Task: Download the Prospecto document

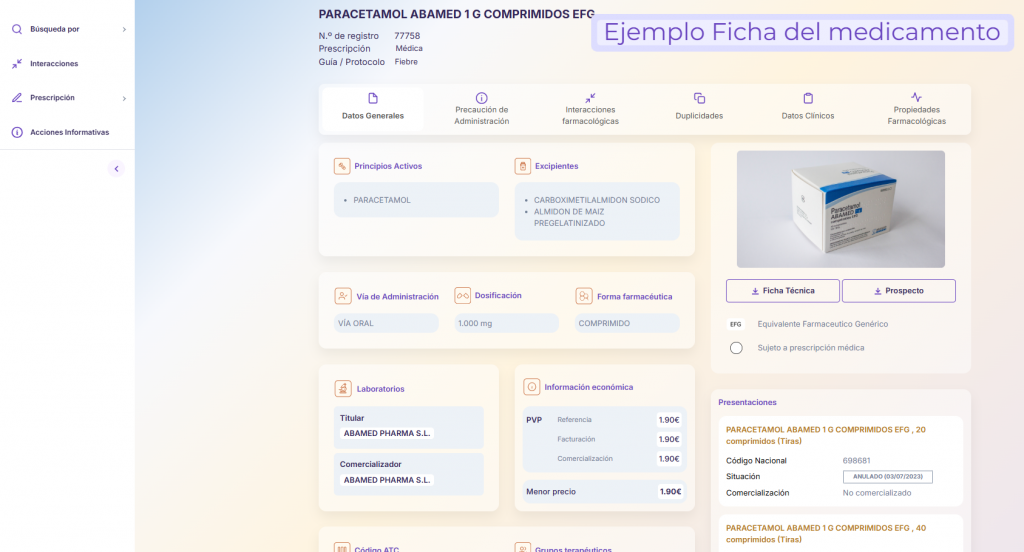Action: tap(899, 291)
